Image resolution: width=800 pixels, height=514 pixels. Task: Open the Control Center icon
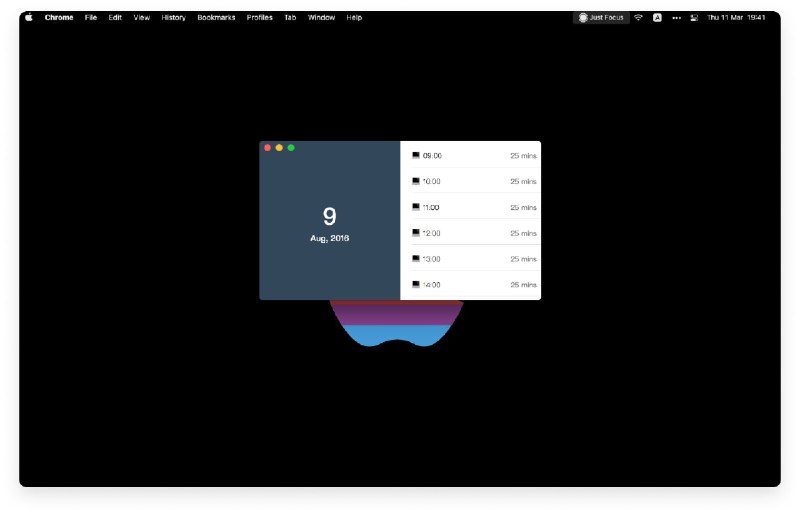(694, 17)
